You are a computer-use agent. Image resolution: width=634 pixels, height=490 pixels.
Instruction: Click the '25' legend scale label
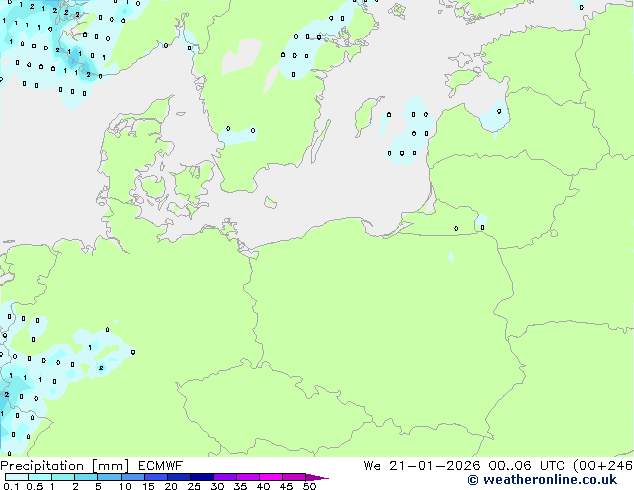[x=194, y=486]
